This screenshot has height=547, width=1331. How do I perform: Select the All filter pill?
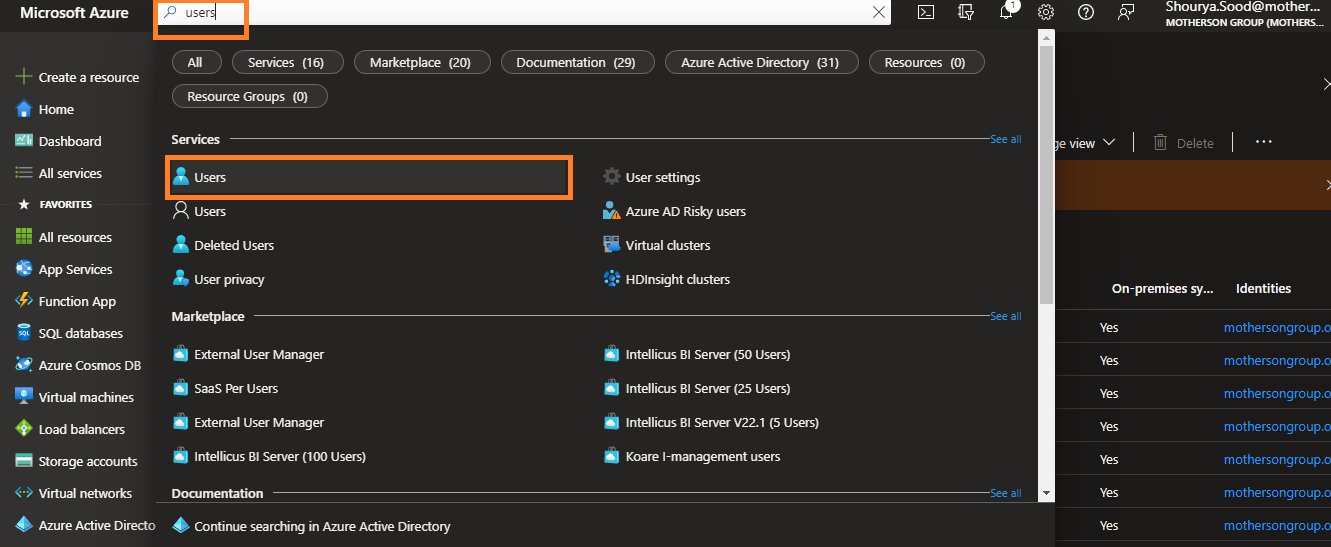pos(194,62)
